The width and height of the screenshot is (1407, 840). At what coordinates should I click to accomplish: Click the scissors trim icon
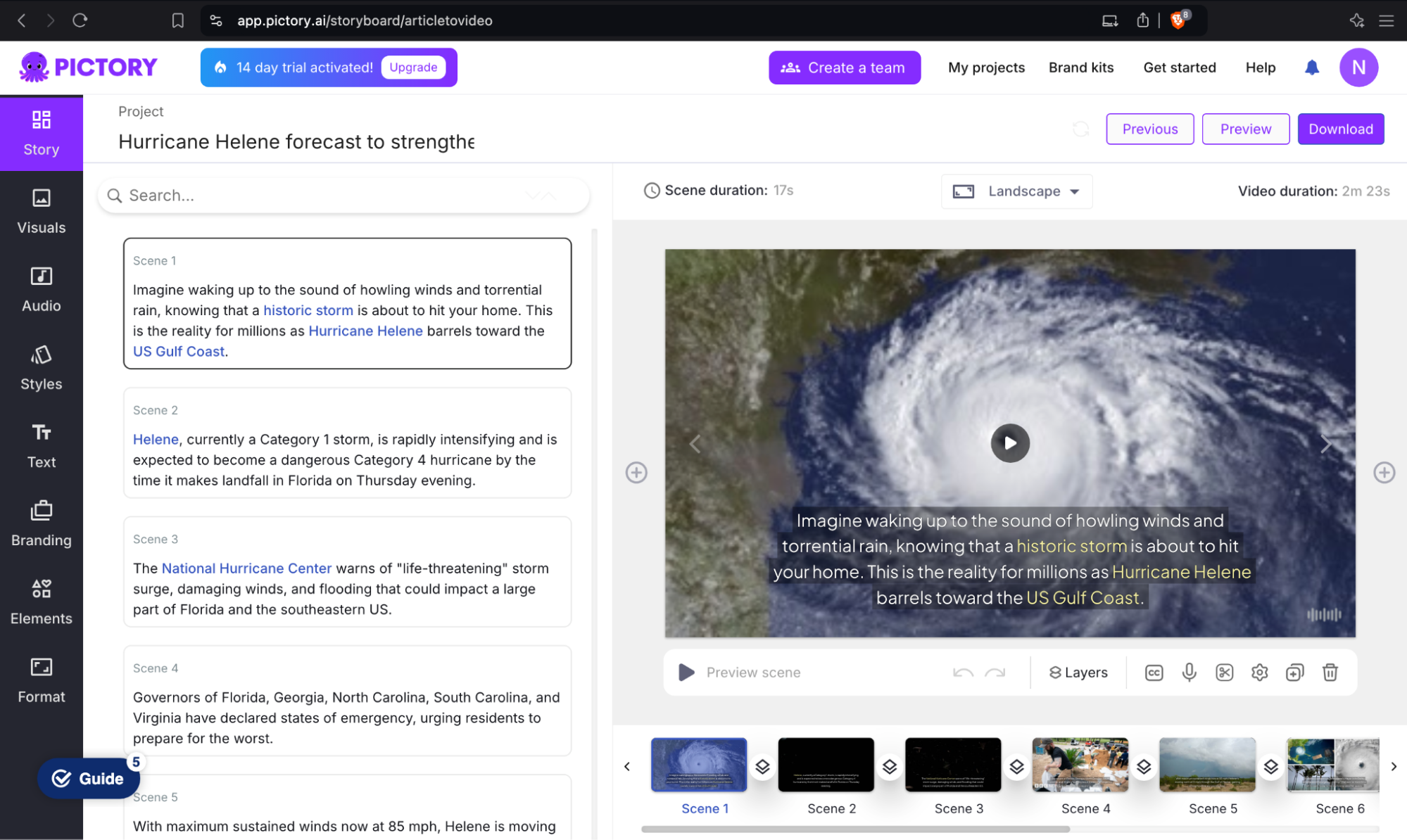pos(1224,673)
